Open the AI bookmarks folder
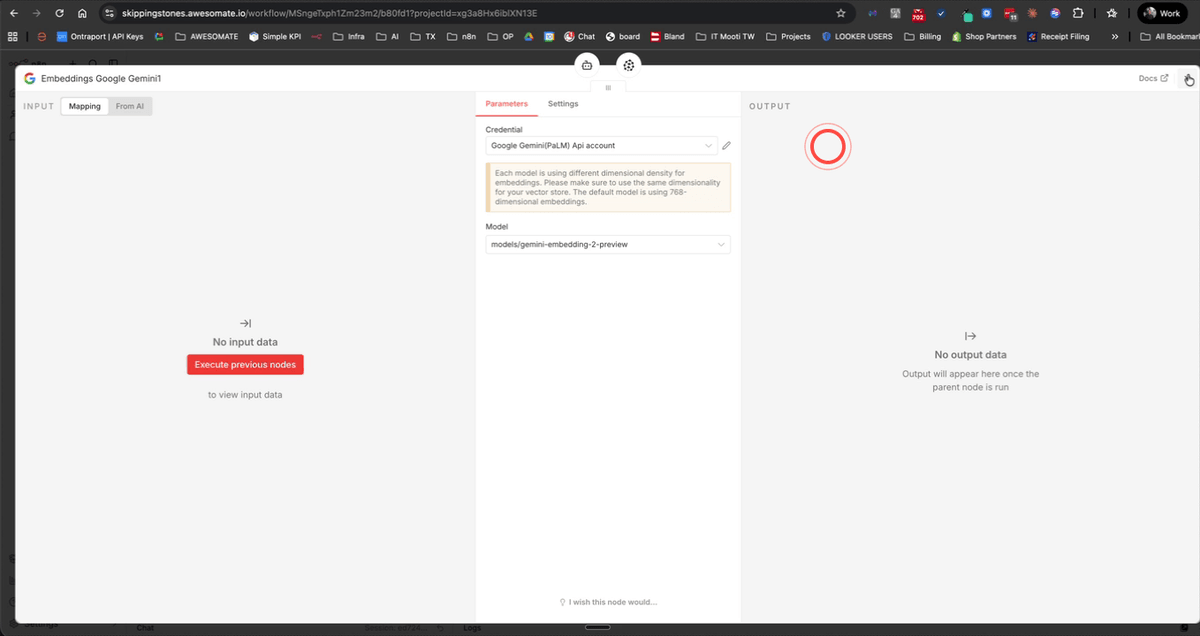The image size is (1200, 636). (387, 36)
